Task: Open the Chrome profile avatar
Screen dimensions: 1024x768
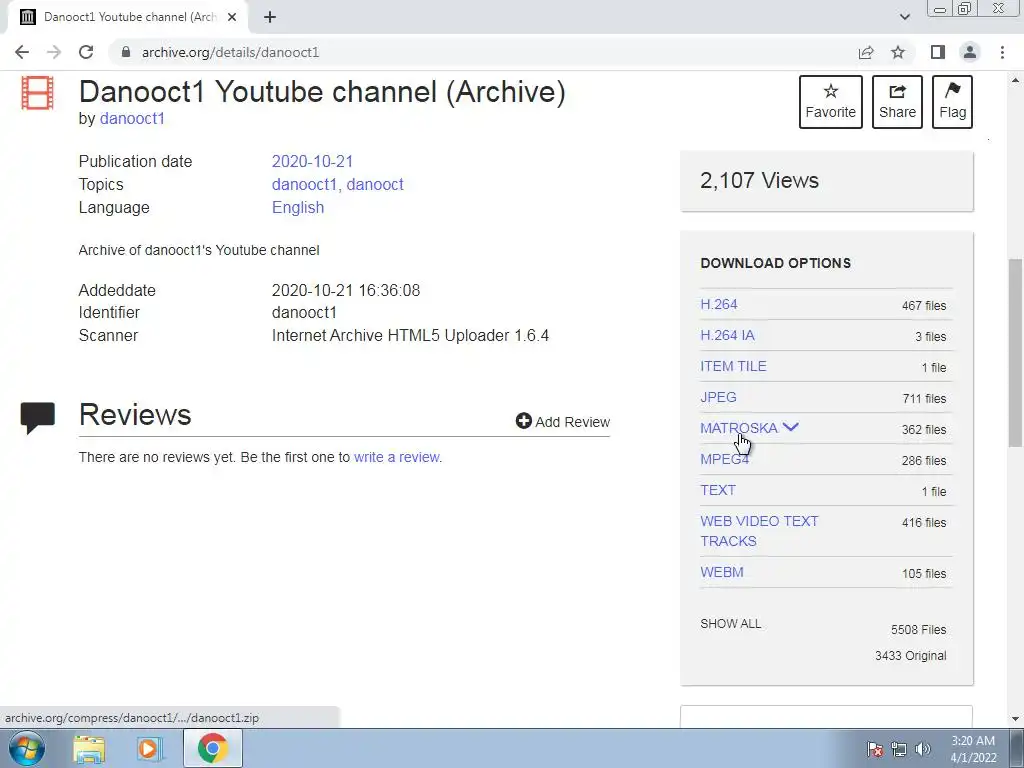Action: click(x=970, y=52)
